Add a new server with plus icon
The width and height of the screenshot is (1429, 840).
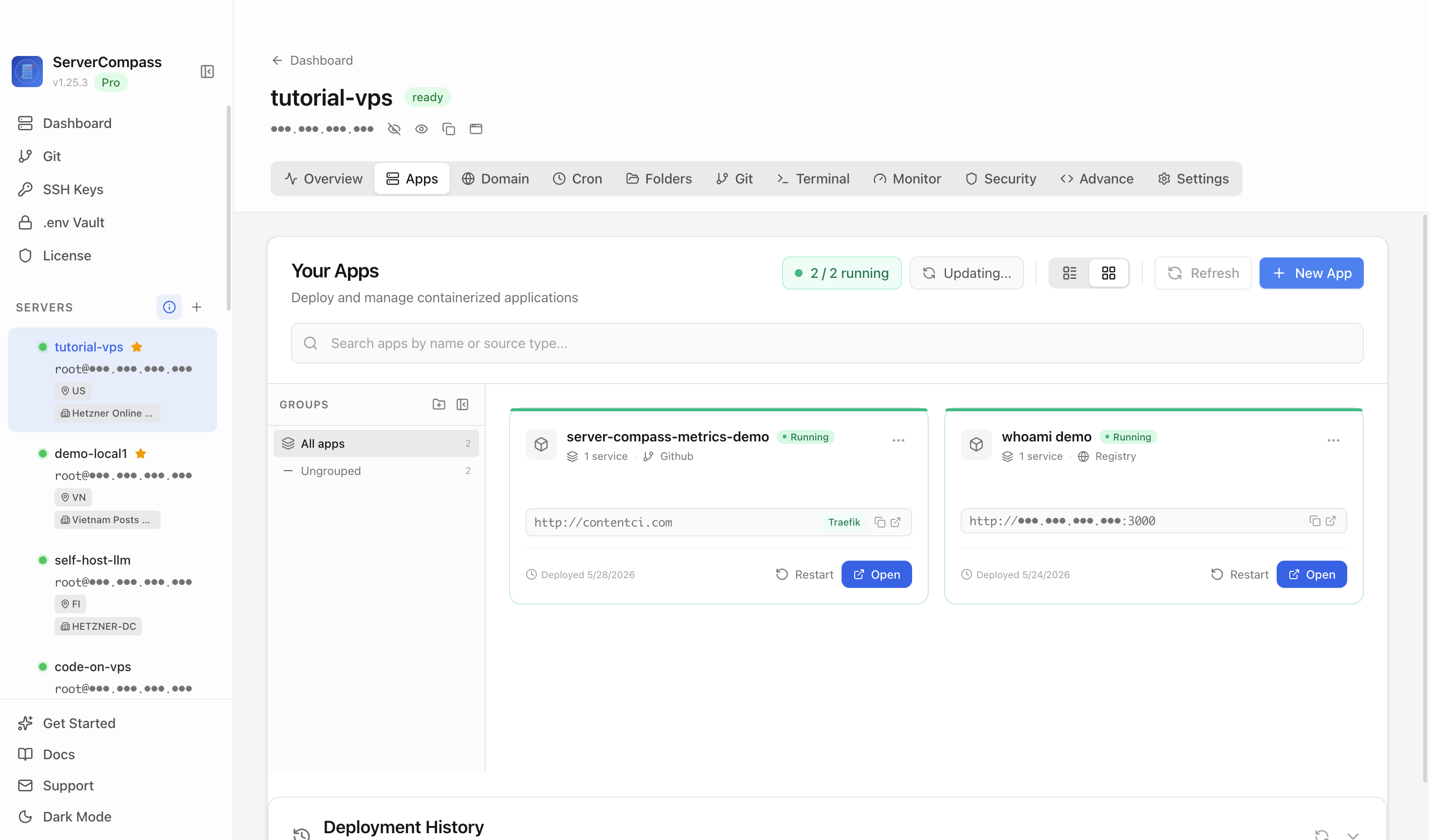point(197,307)
